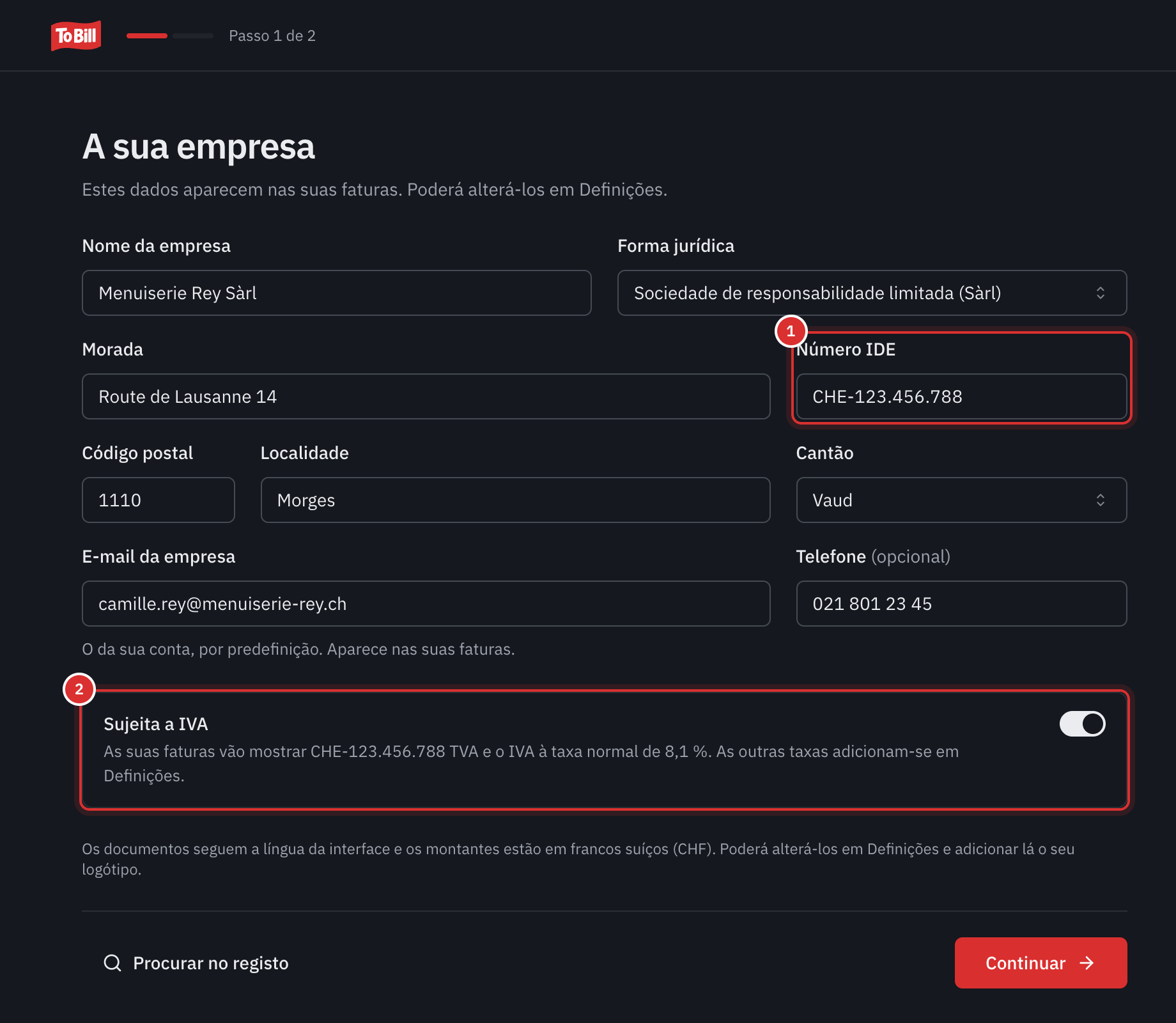This screenshot has width=1176, height=1023.
Task: Click the chevron icon in Cantão field
Action: pyautogui.click(x=1101, y=500)
